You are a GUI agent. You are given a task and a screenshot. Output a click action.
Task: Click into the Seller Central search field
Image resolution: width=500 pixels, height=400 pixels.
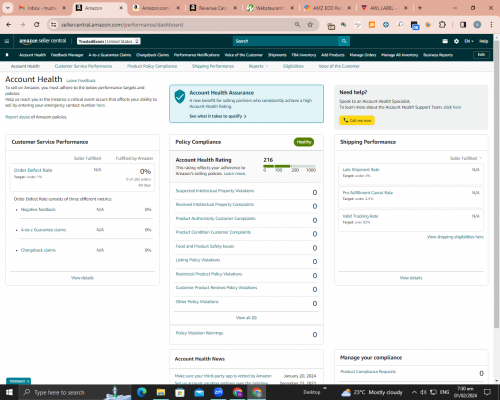(x=286, y=41)
